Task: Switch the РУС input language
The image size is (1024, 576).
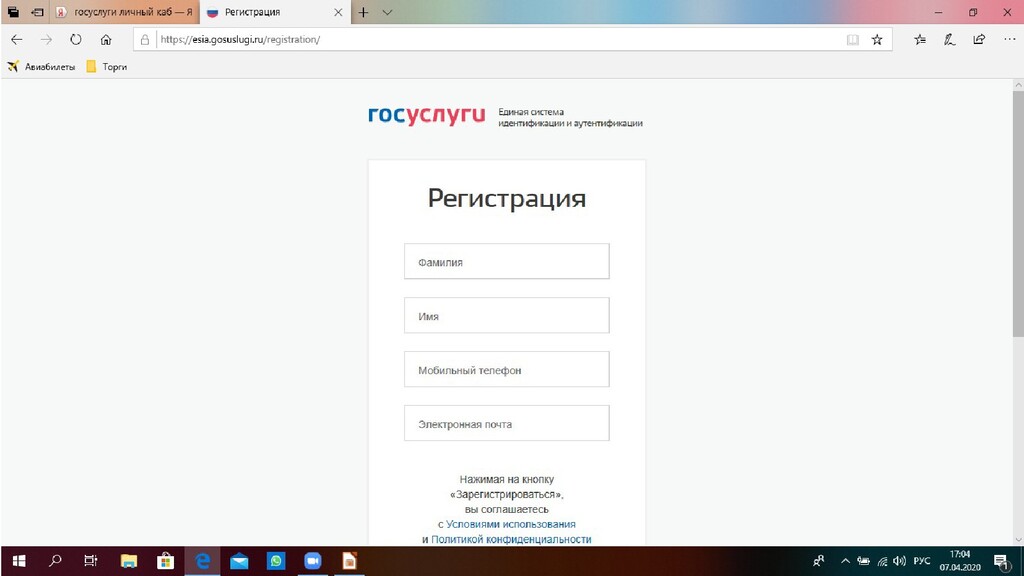Action: (x=921, y=561)
